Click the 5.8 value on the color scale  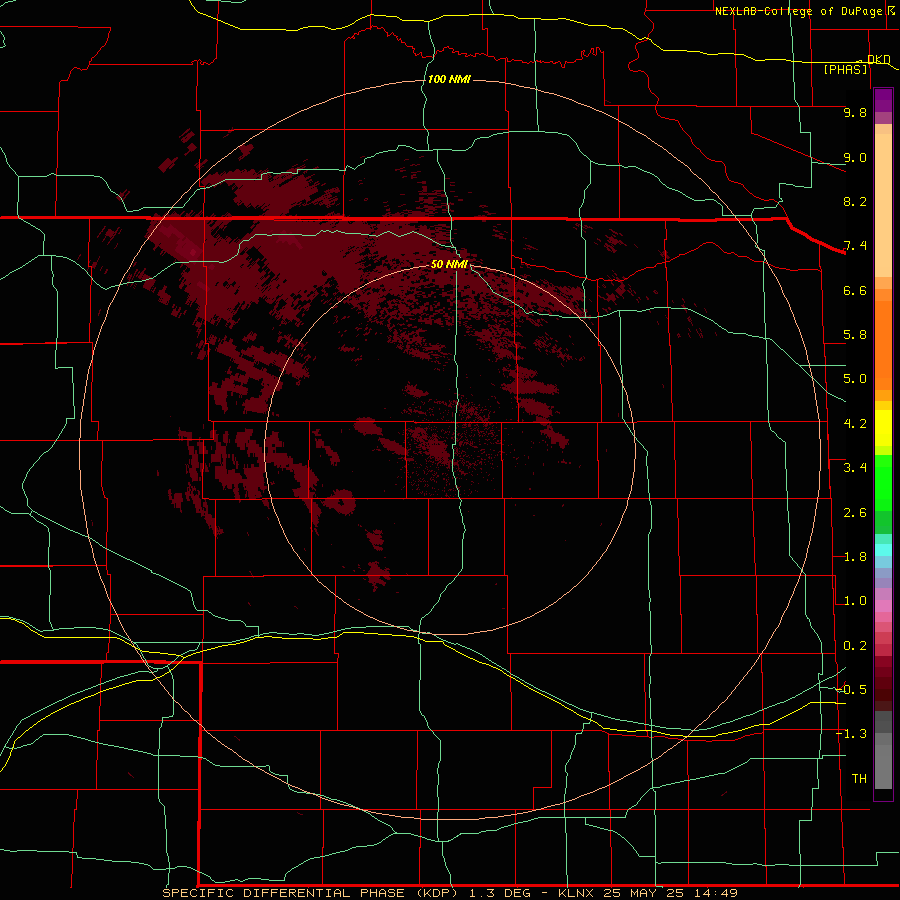tap(855, 335)
